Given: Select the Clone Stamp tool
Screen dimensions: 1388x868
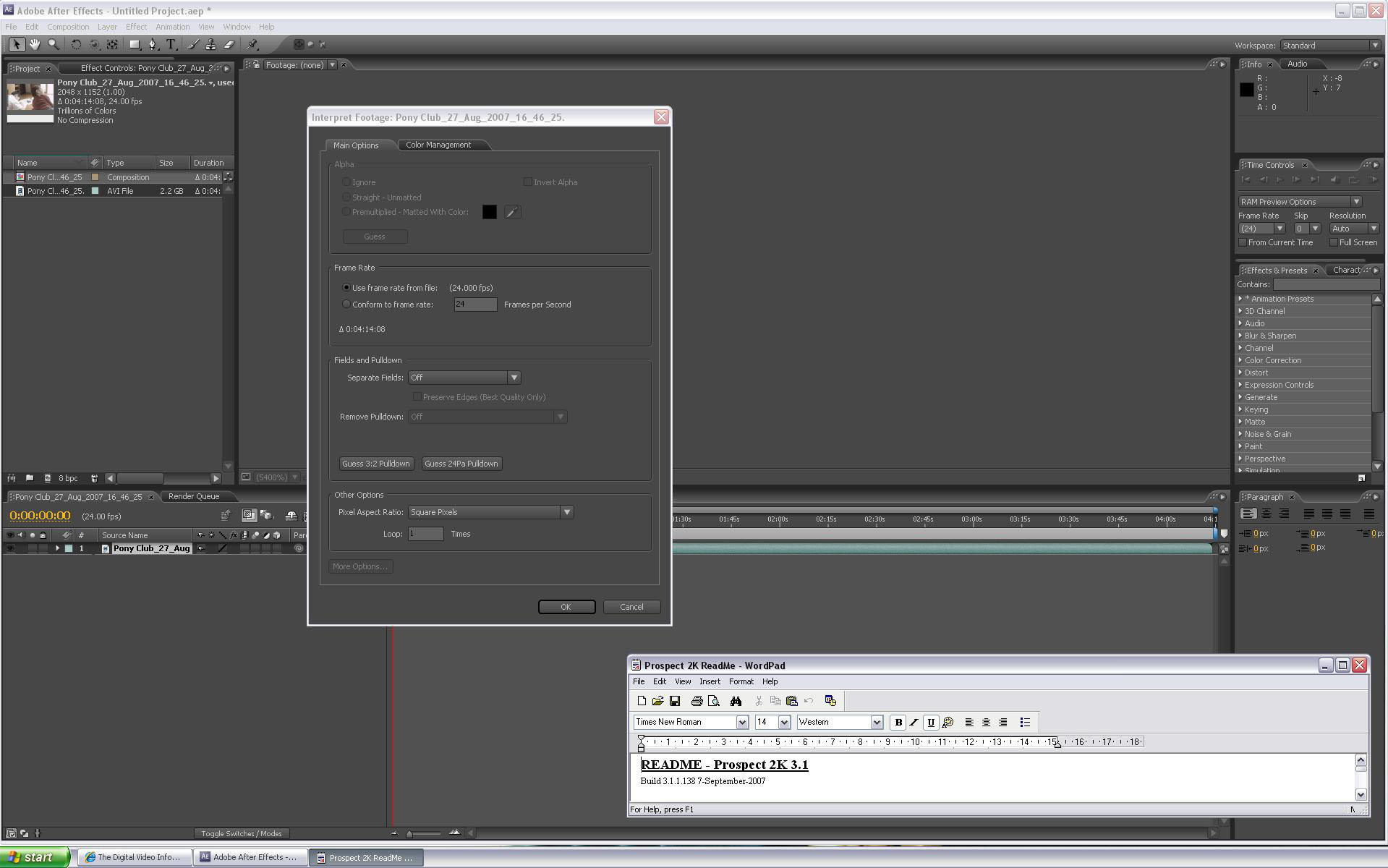Looking at the screenshot, I should point(210,45).
